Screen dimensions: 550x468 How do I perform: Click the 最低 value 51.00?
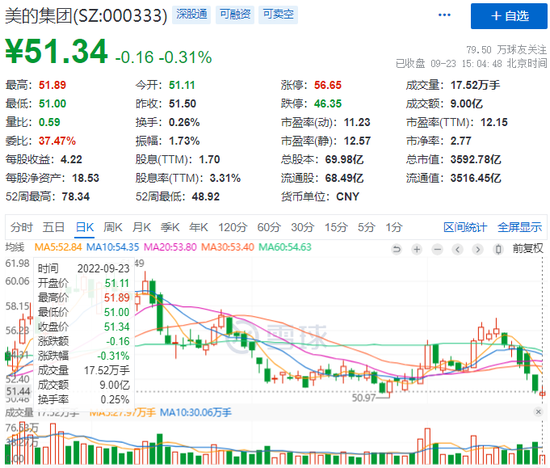pos(52,104)
